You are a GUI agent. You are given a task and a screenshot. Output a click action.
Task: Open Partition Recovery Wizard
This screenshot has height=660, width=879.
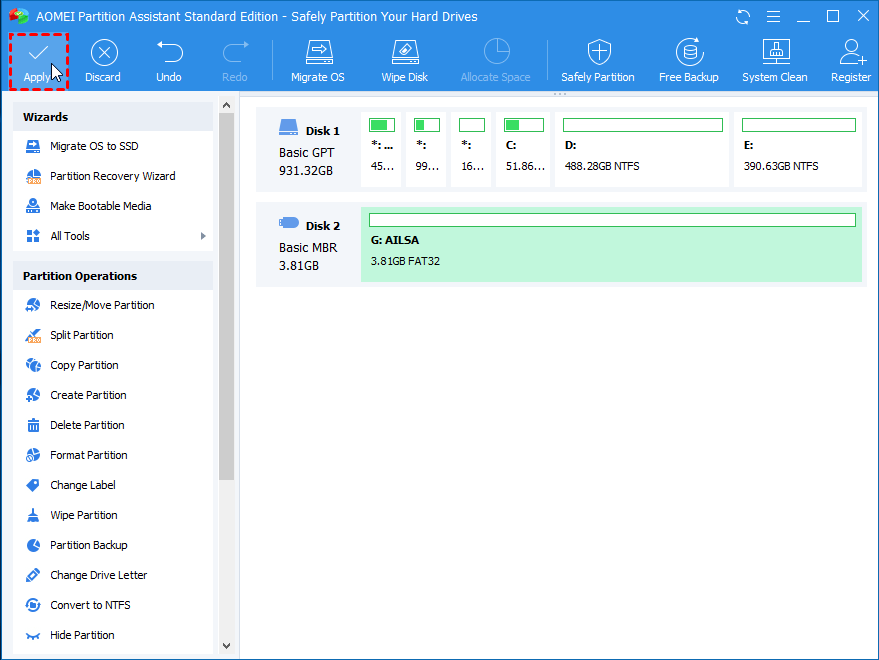tap(112, 176)
